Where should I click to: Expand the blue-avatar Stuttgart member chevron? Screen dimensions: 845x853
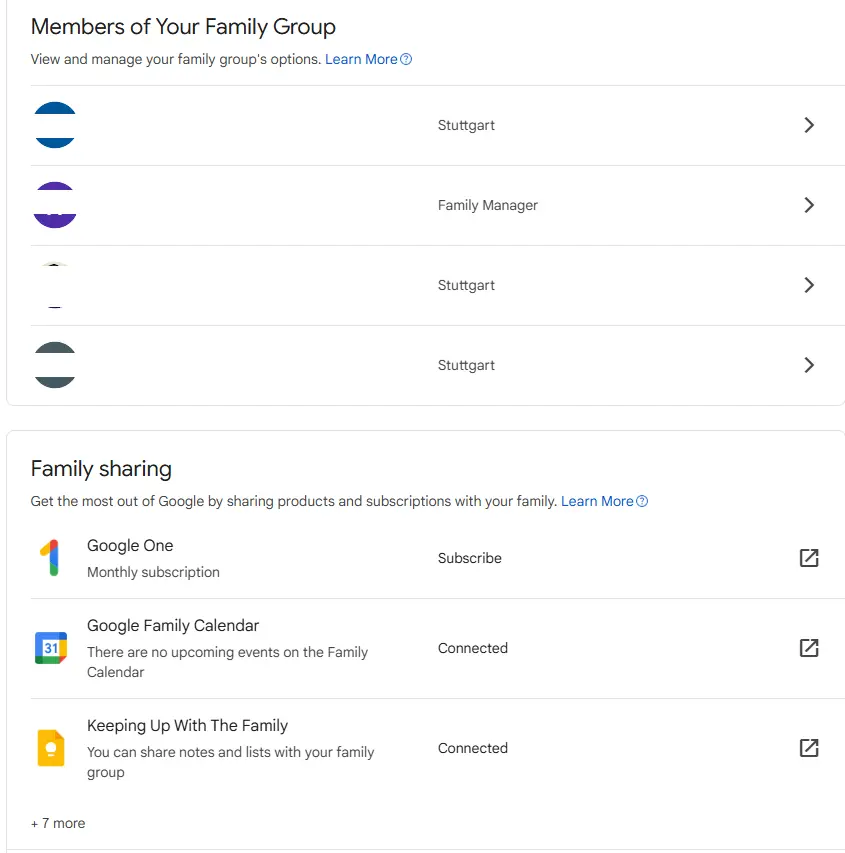coord(809,125)
